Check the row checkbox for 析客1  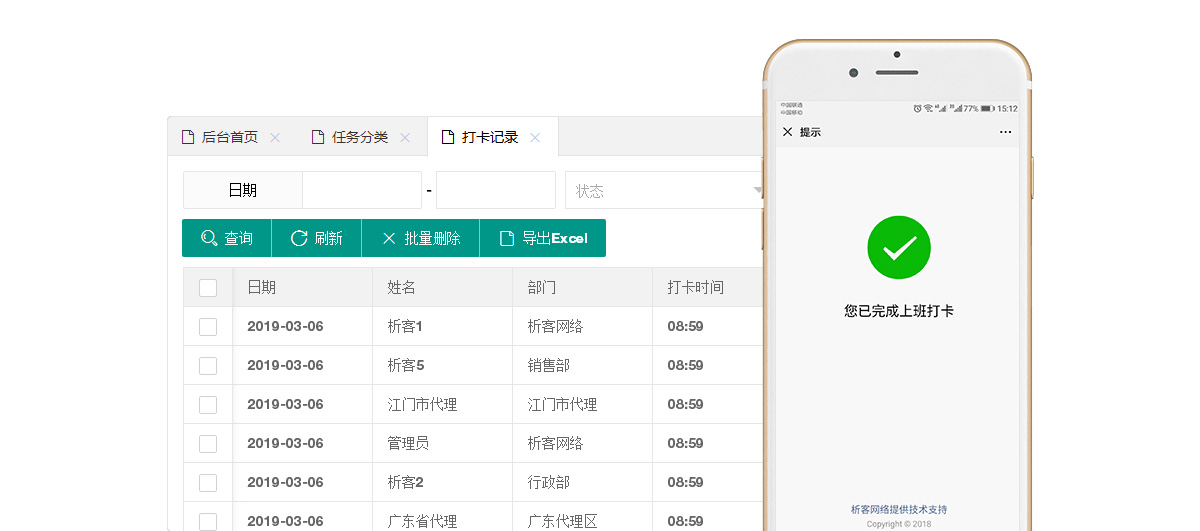(208, 327)
